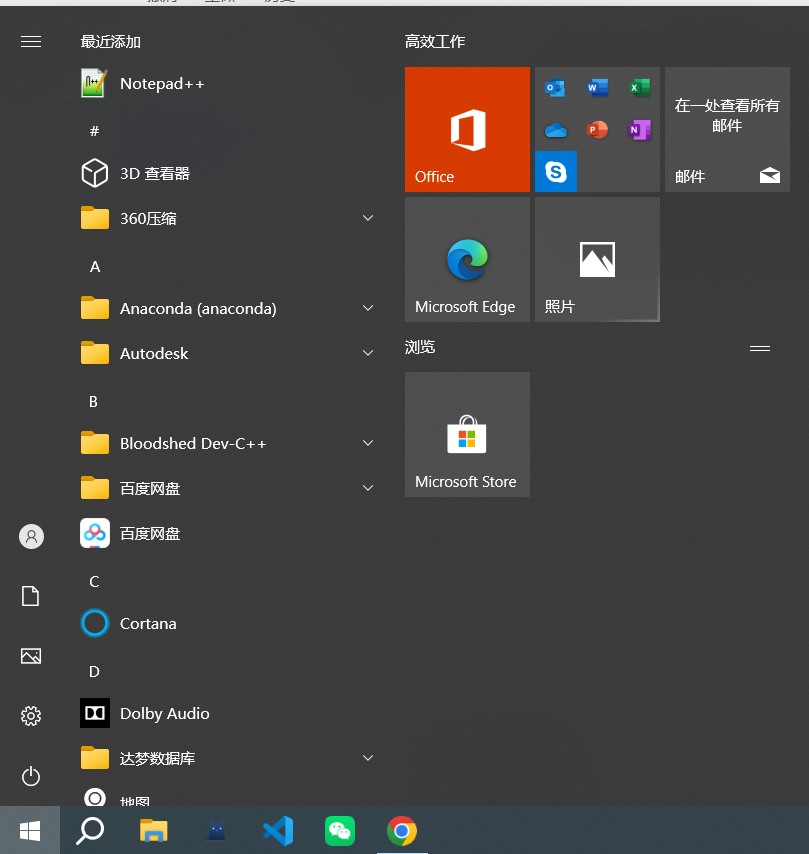
Task: Open the 照片 photos tile
Action: point(597,259)
